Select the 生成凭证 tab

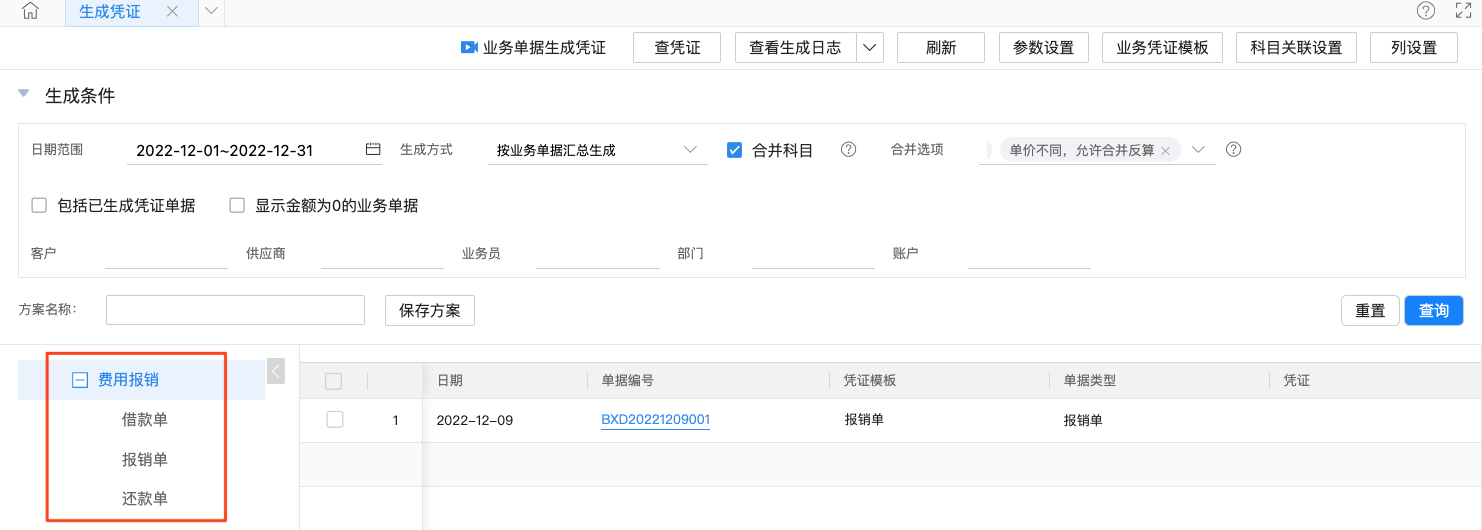point(110,12)
